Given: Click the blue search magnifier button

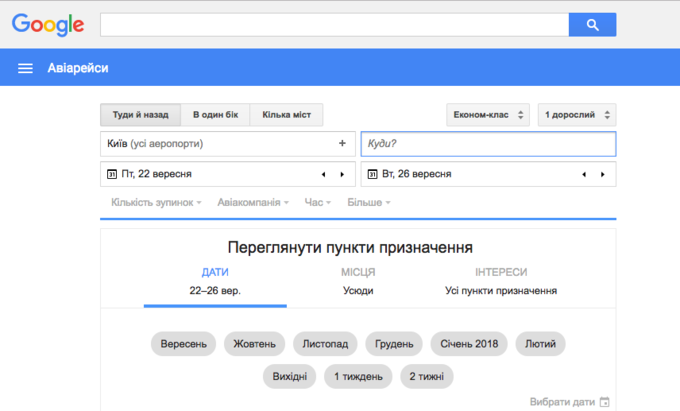Looking at the screenshot, I should click(x=592, y=25).
